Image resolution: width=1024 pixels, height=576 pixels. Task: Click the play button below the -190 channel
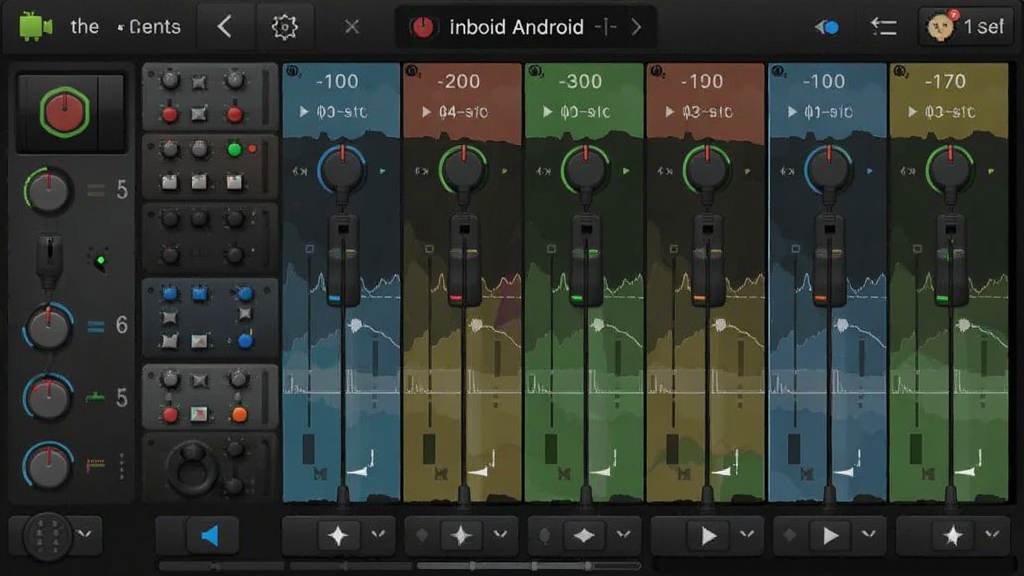(x=709, y=536)
